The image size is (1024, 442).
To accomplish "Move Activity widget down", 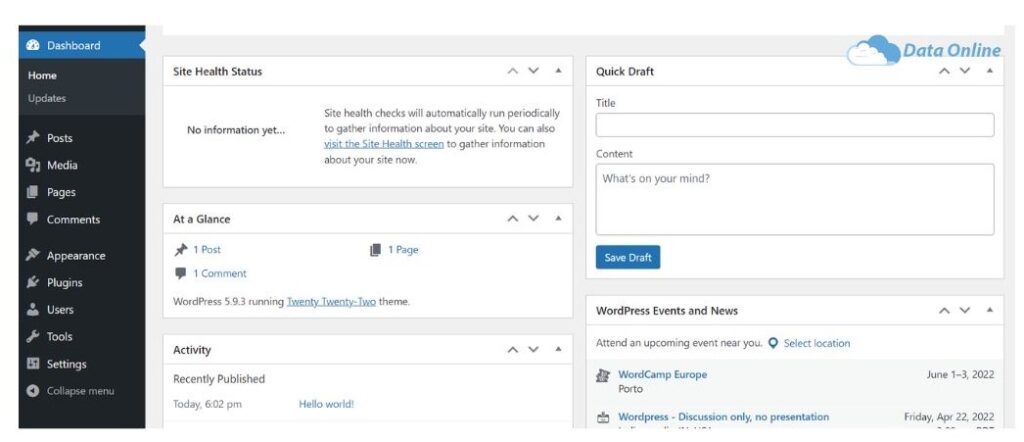I will pos(534,350).
